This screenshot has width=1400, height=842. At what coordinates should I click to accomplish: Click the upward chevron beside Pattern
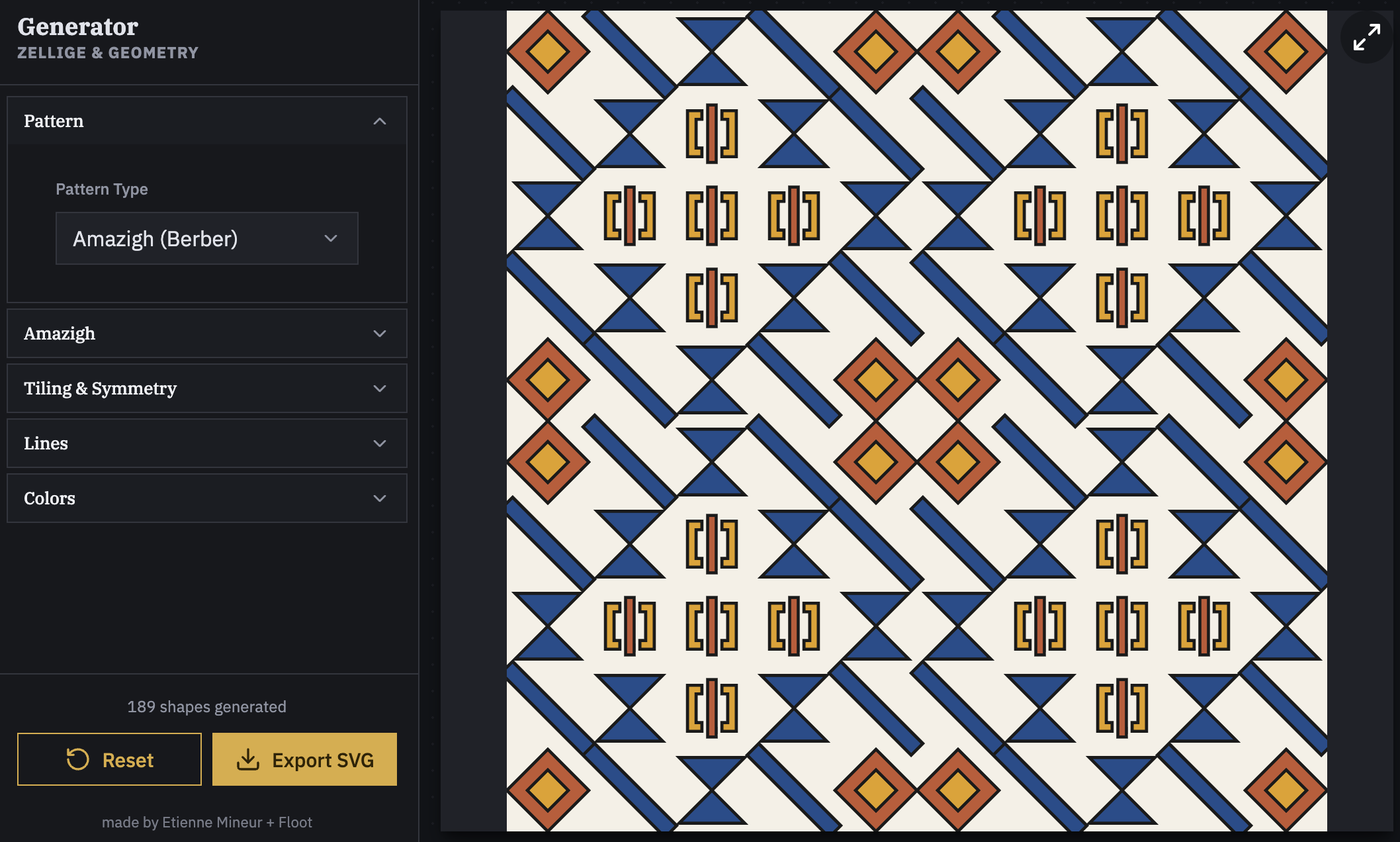379,121
